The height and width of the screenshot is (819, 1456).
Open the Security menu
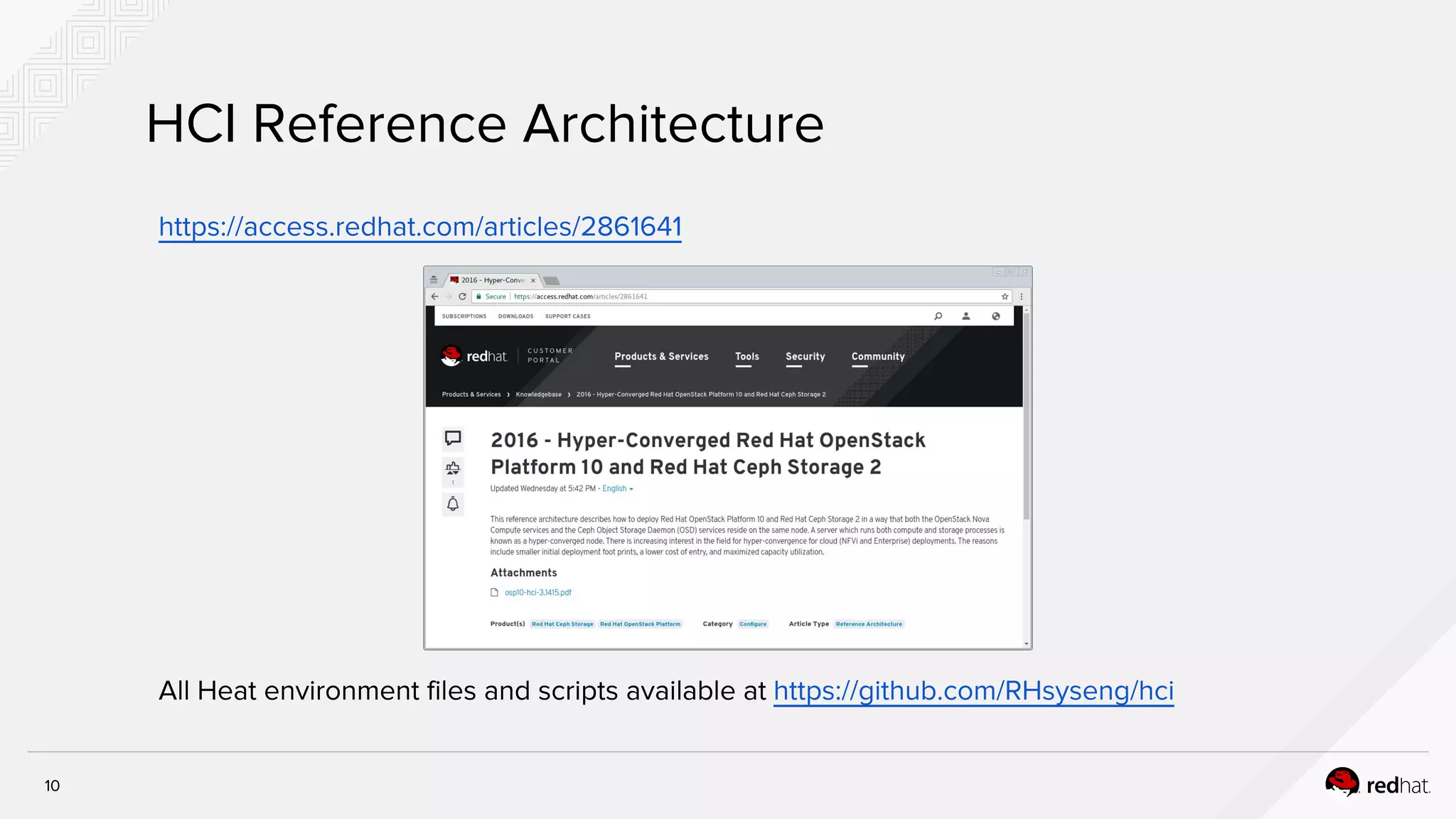805,357
